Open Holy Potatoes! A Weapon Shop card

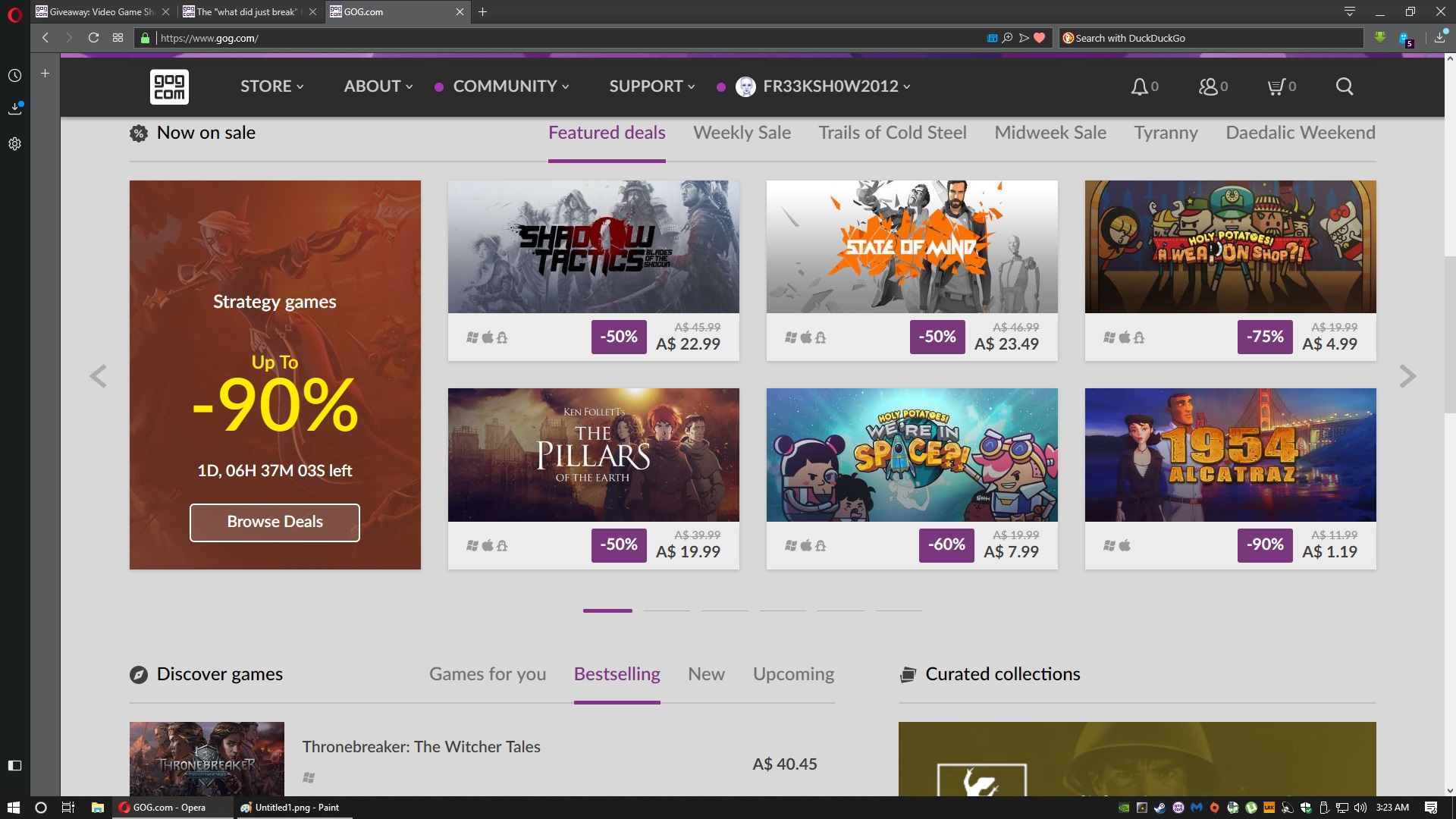[1230, 271]
